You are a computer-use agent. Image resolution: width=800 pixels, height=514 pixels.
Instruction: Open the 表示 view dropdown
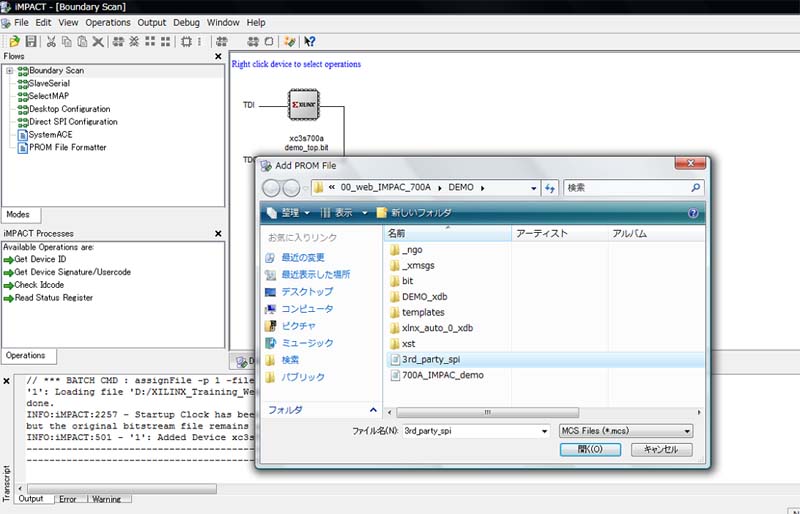click(343, 213)
